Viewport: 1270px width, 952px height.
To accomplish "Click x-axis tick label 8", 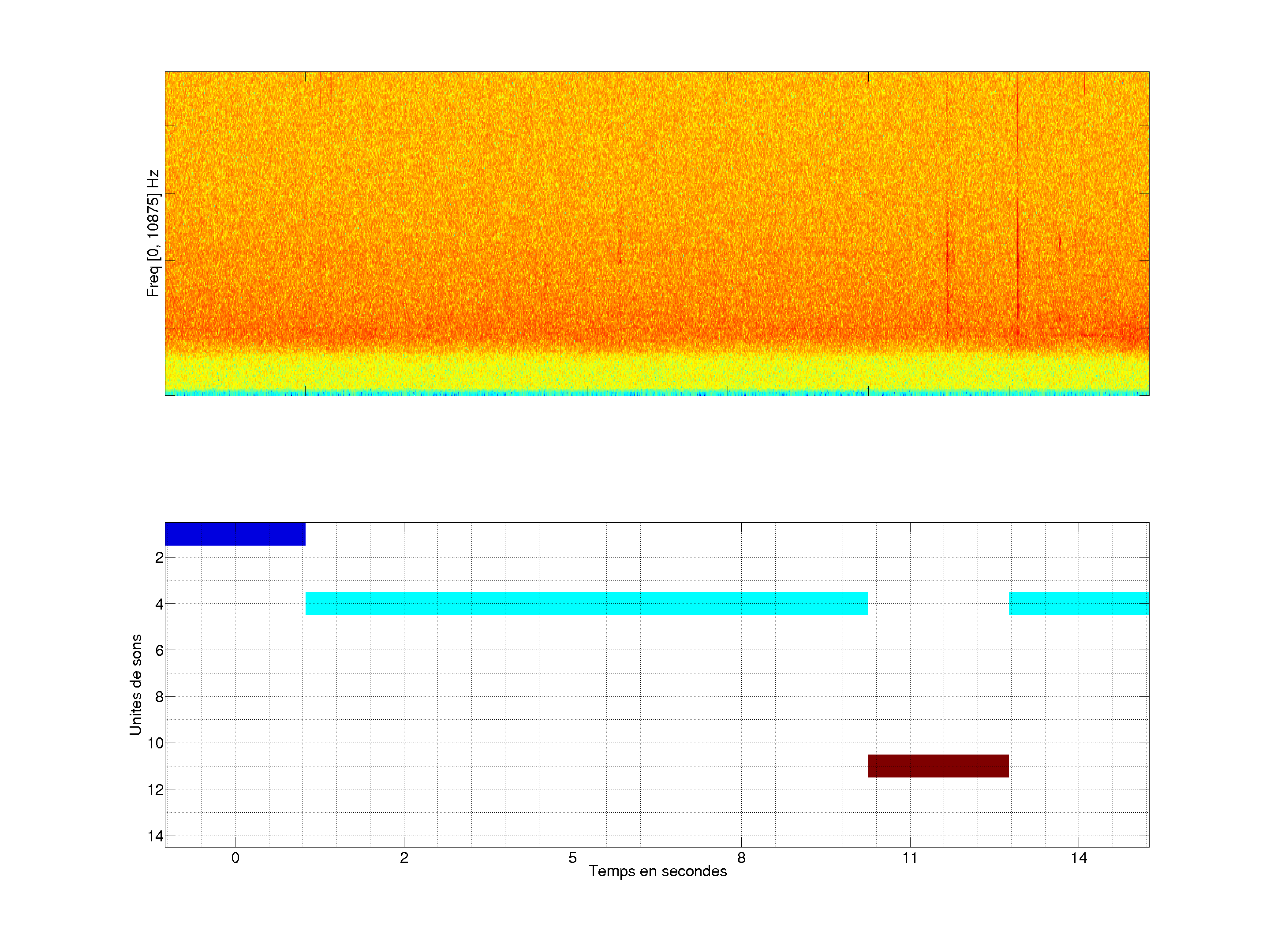I will click(x=741, y=858).
